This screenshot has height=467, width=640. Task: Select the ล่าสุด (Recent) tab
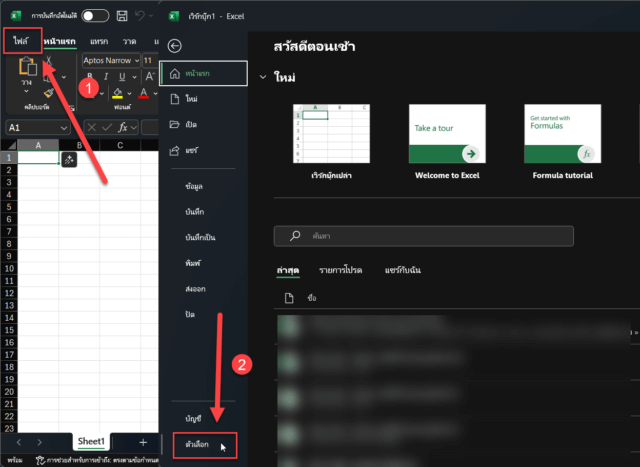coord(288,270)
